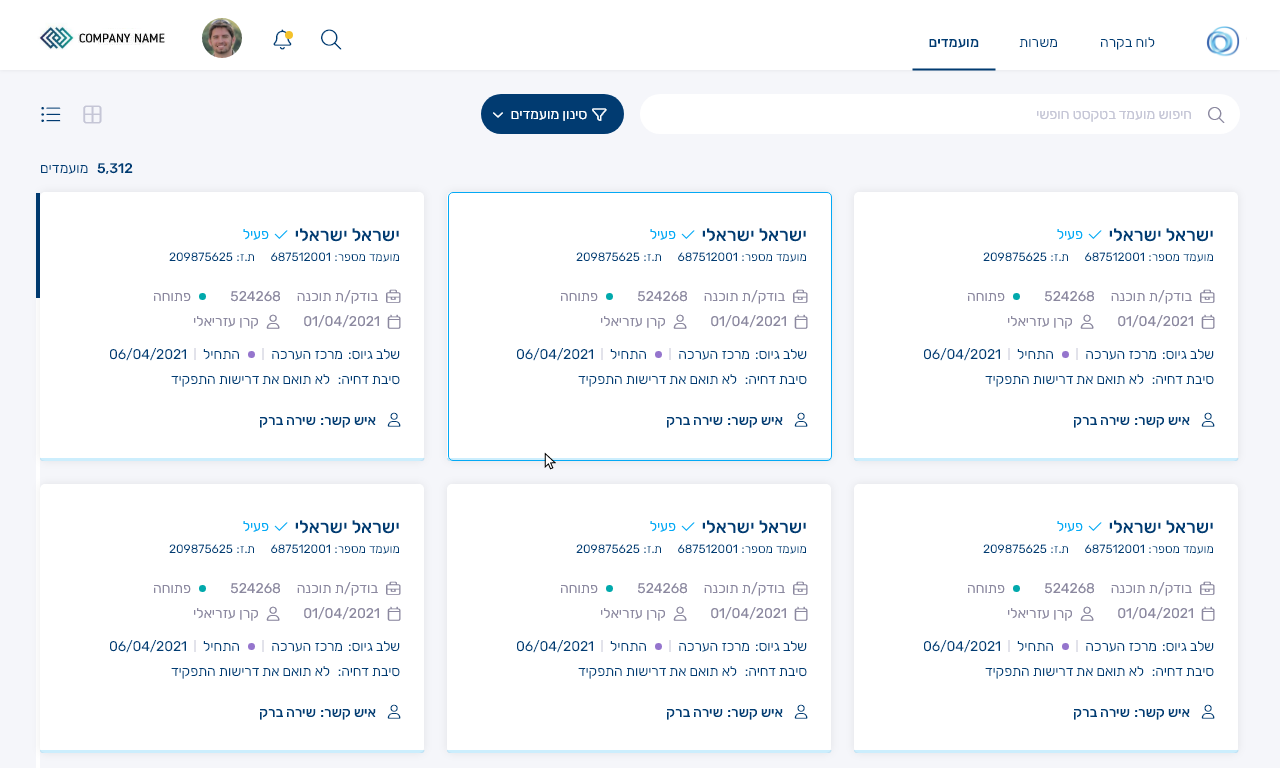
Task: Click the 5,312 מועמדים count
Action: point(86,168)
